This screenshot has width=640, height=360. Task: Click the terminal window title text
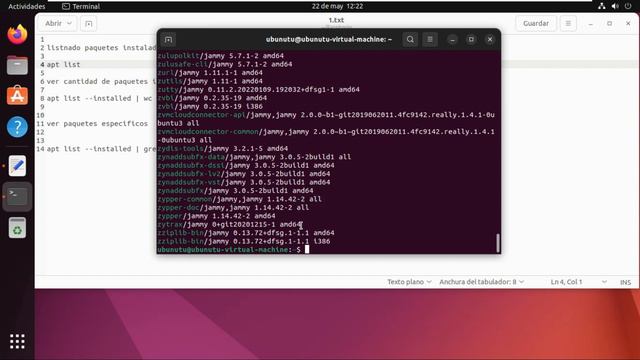329,40
